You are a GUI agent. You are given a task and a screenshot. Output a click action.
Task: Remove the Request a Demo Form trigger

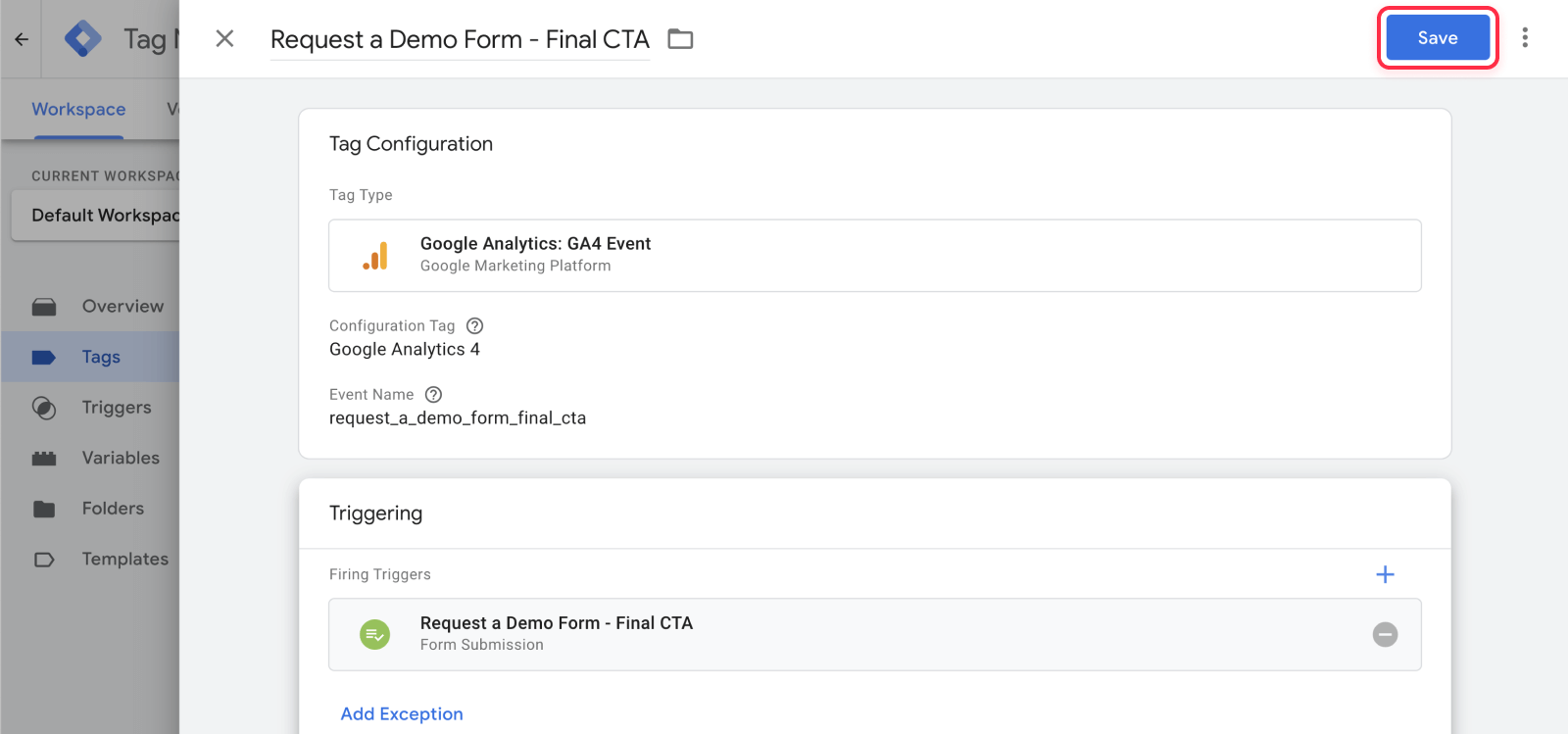(x=1384, y=634)
